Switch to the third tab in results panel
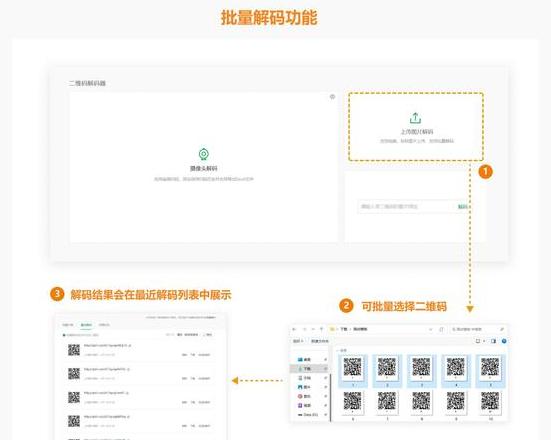551x440 pixels. 104,325
